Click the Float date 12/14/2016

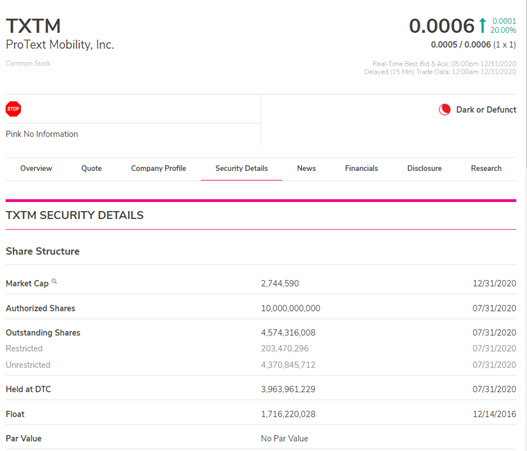(494, 414)
